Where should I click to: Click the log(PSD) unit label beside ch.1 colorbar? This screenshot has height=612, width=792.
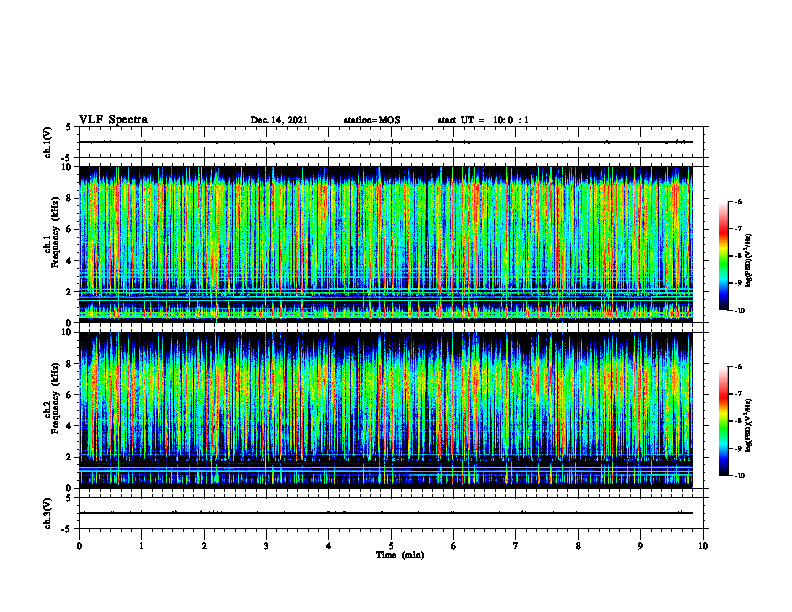[750, 261]
